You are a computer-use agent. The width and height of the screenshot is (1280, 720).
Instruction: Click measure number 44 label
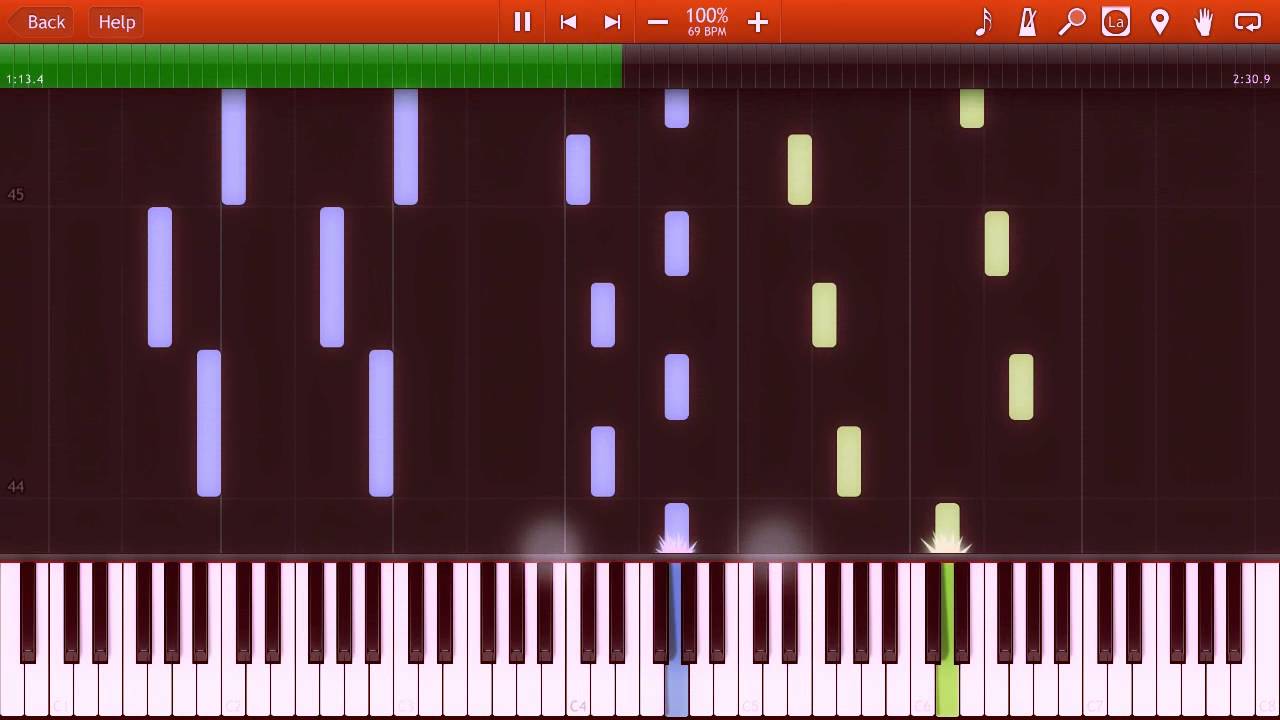(x=15, y=487)
